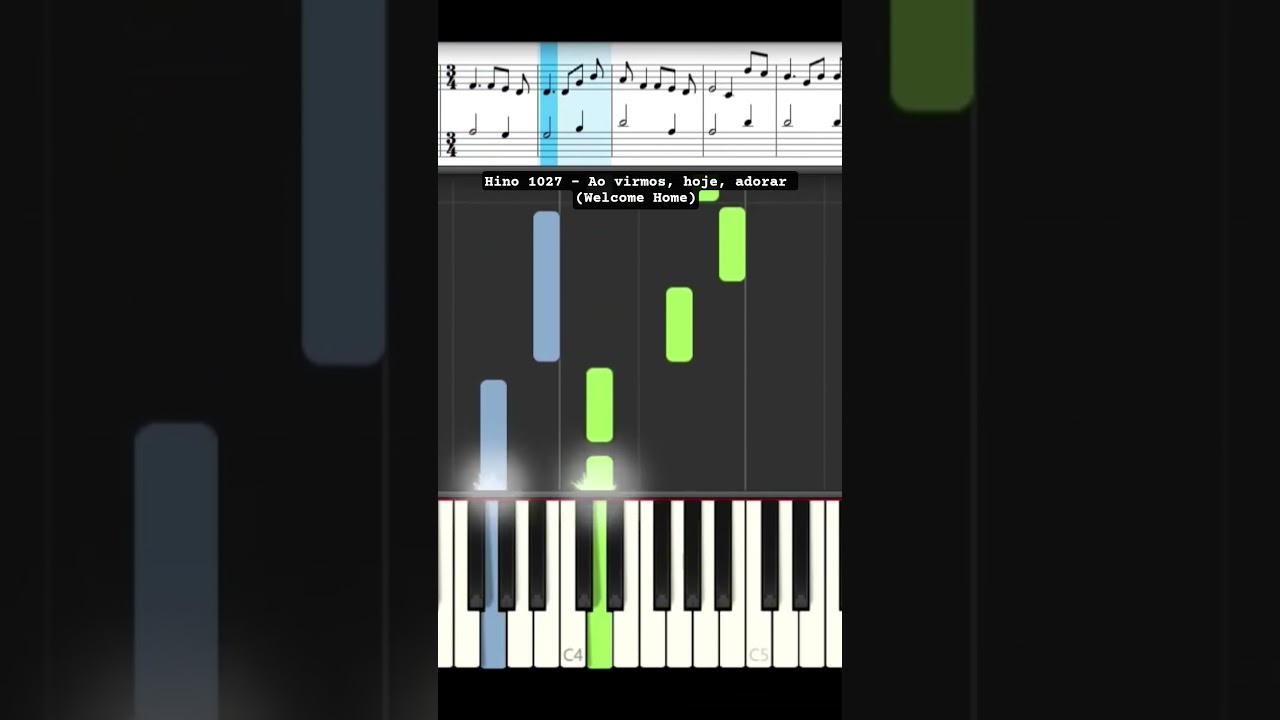Image resolution: width=1280 pixels, height=720 pixels.
Task: Click the (Welcome Home) subtitle text
Action: click(x=636, y=198)
